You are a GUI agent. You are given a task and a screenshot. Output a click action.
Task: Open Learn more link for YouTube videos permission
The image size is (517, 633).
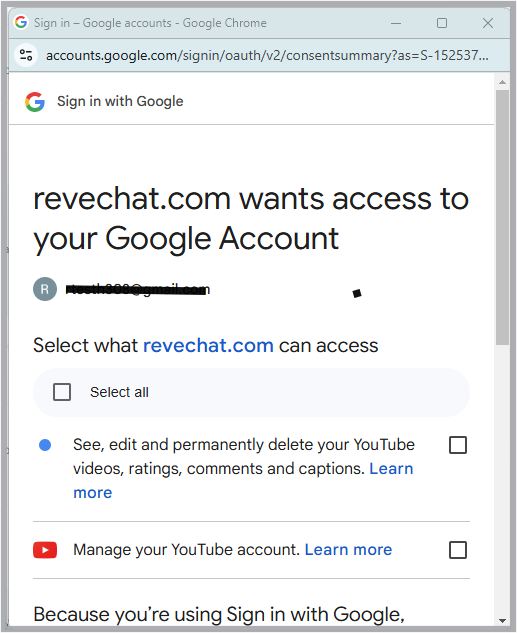tap(243, 480)
